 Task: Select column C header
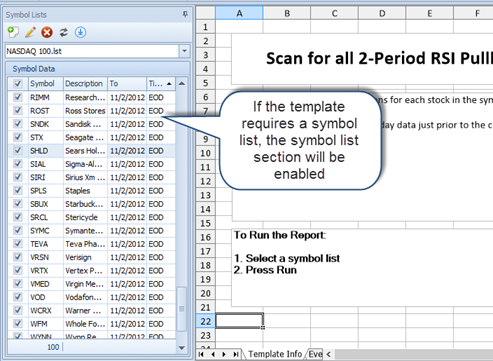pos(335,13)
